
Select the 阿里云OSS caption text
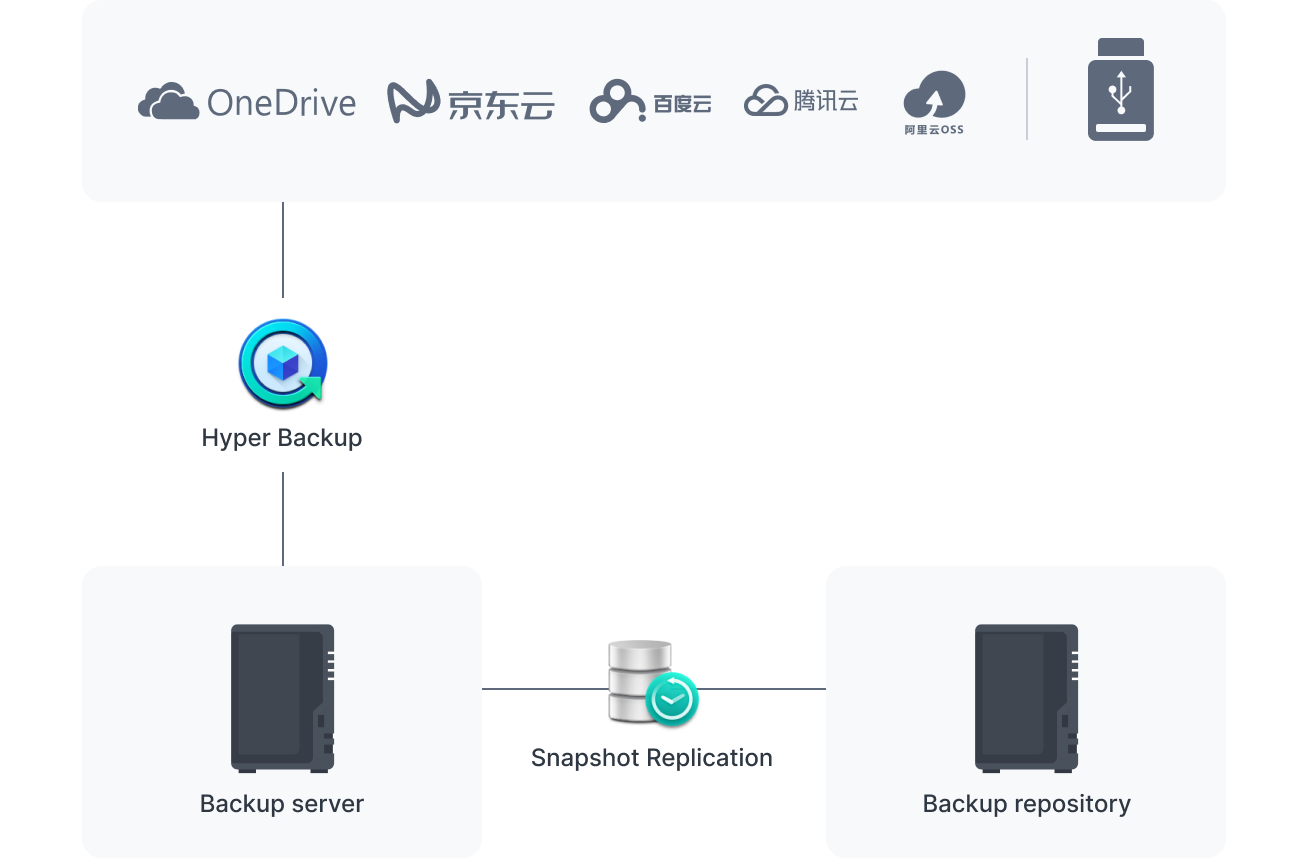click(x=934, y=130)
